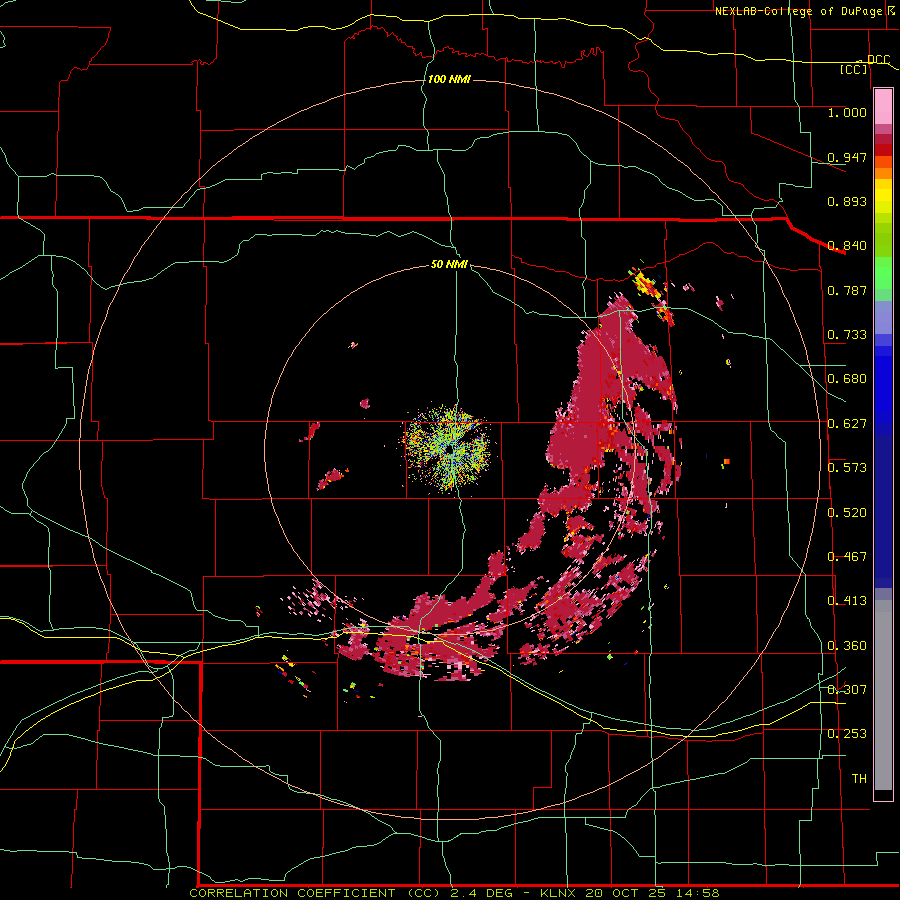Select the 0.893 scale value
The height and width of the screenshot is (900, 900).
pyautogui.click(x=847, y=201)
